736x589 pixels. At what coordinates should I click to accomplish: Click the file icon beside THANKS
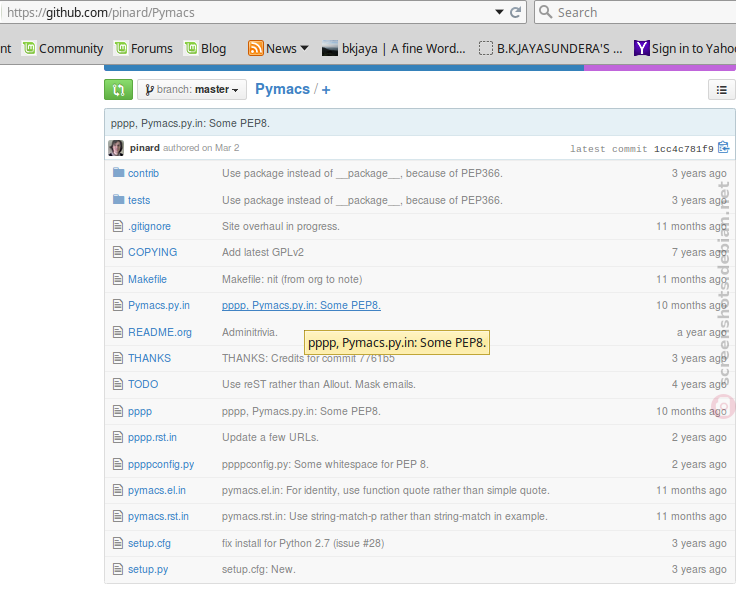click(x=118, y=358)
